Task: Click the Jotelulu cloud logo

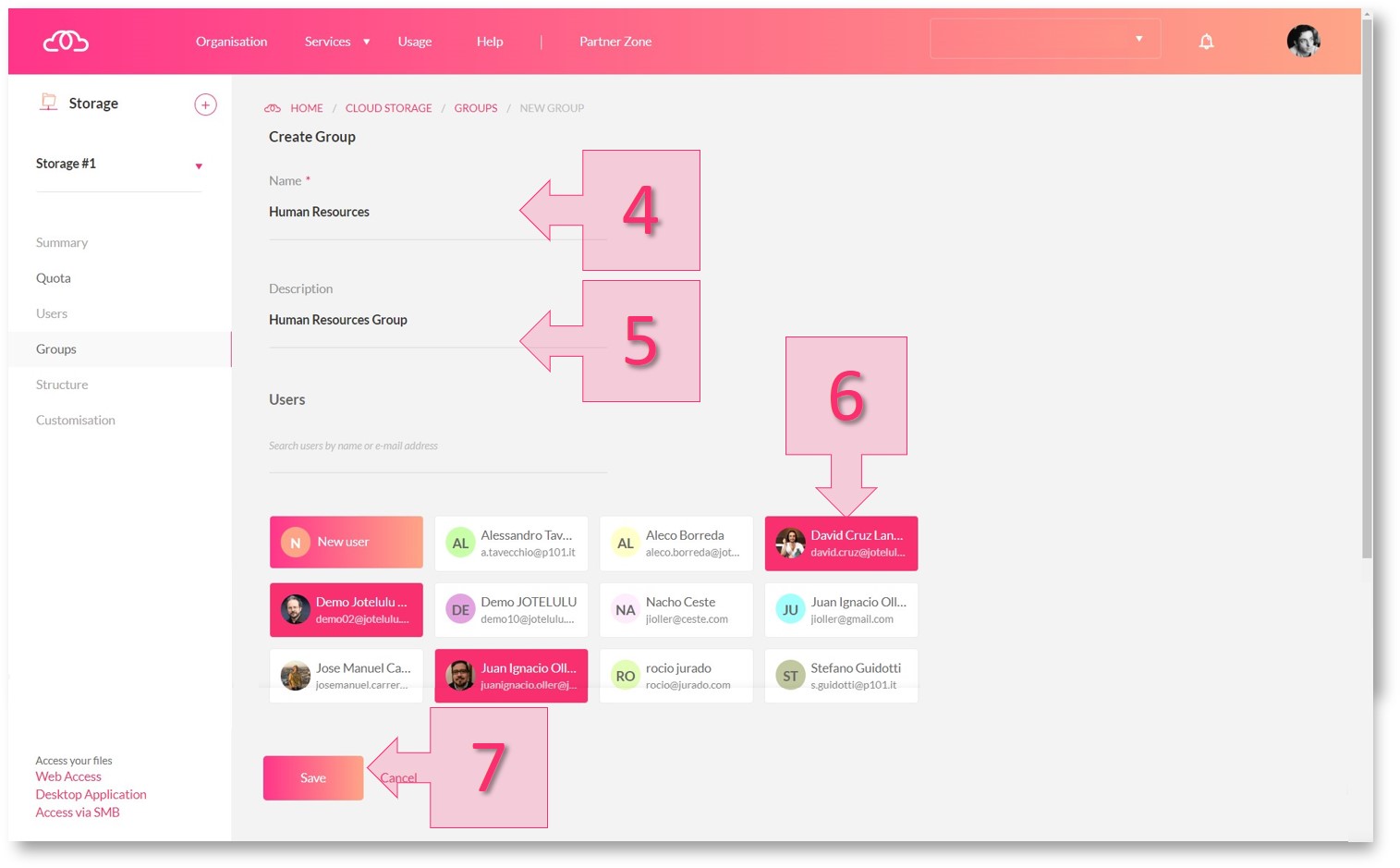Action: [66, 42]
